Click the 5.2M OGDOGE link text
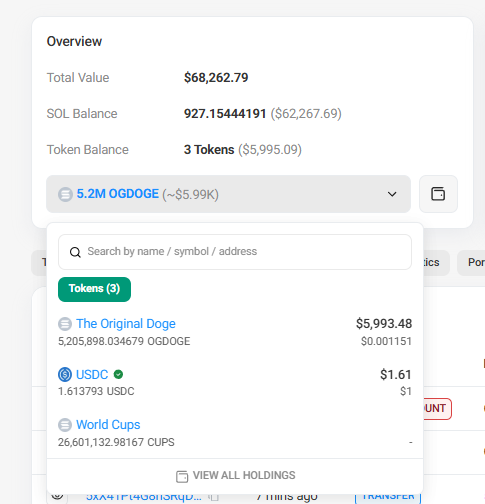485x504 pixels. point(118,194)
